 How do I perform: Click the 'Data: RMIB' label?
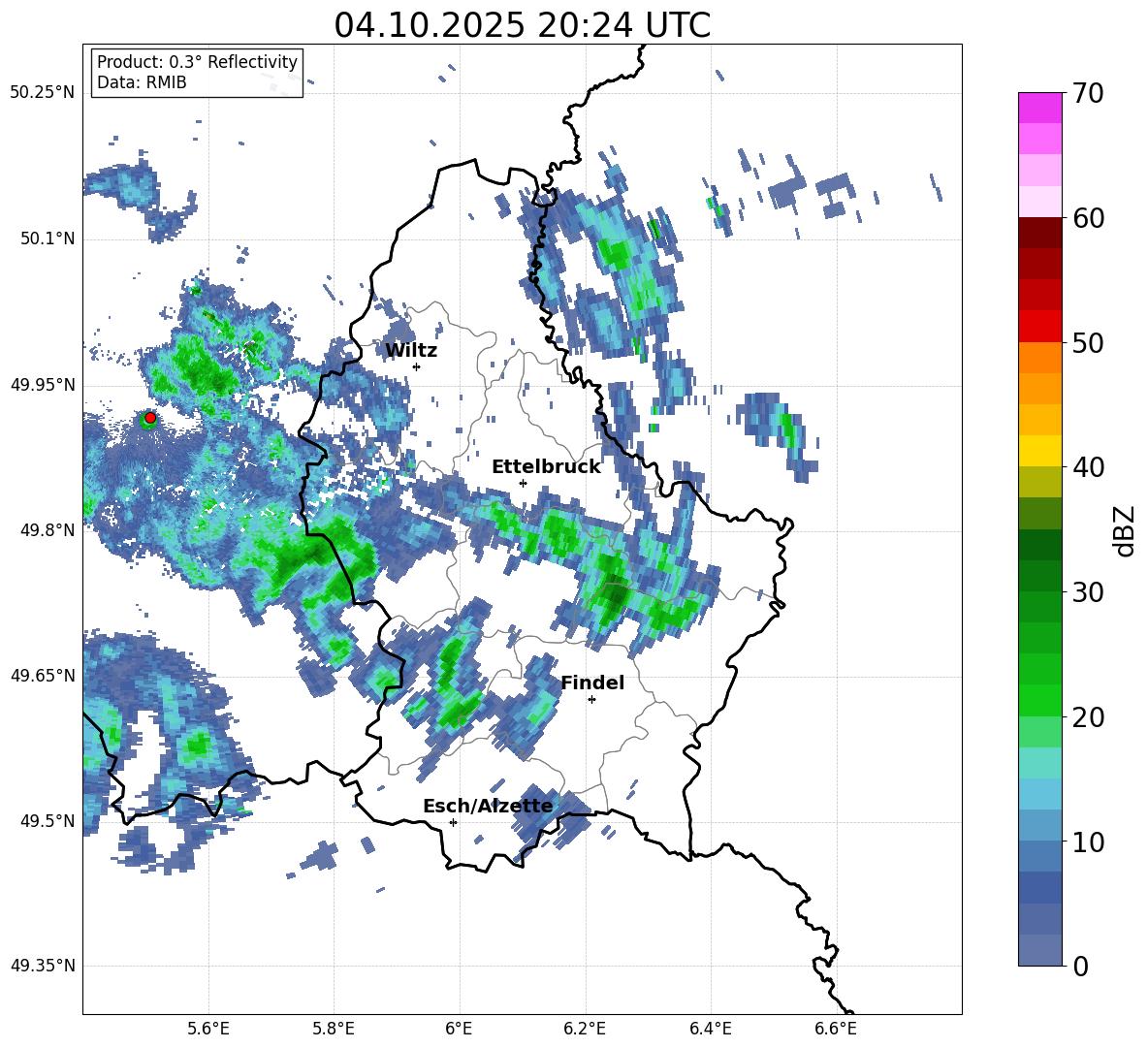click(x=142, y=82)
